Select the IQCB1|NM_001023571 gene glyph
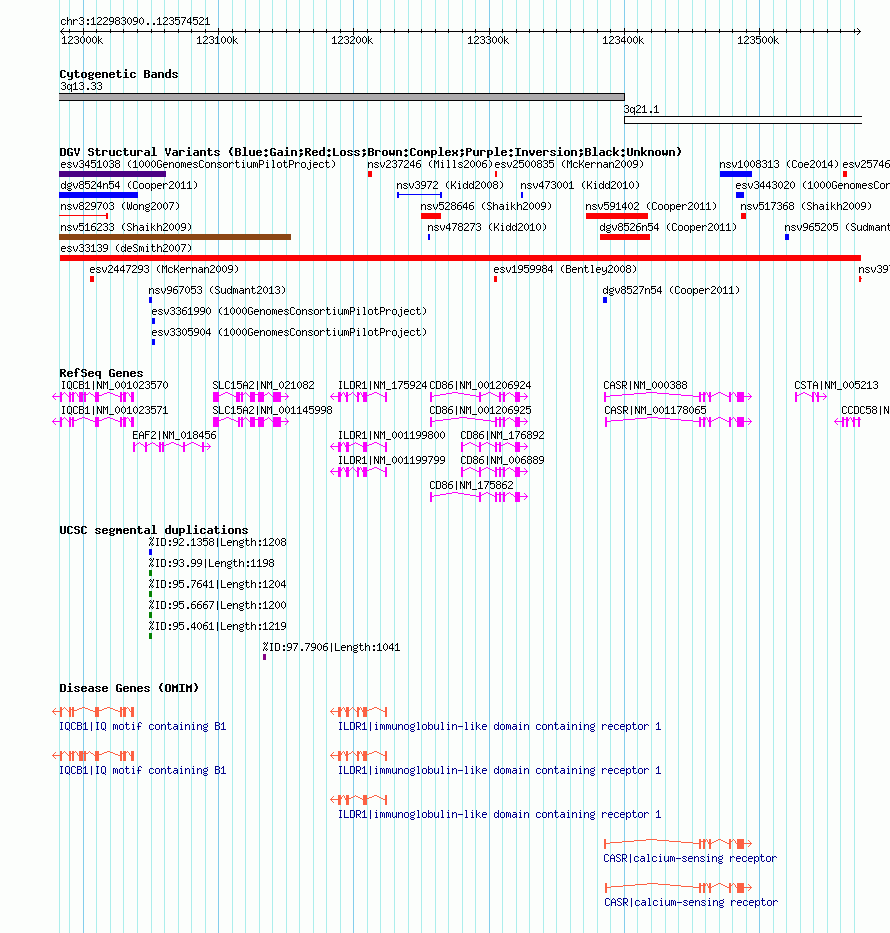Image resolution: width=890 pixels, height=933 pixels. click(x=93, y=422)
